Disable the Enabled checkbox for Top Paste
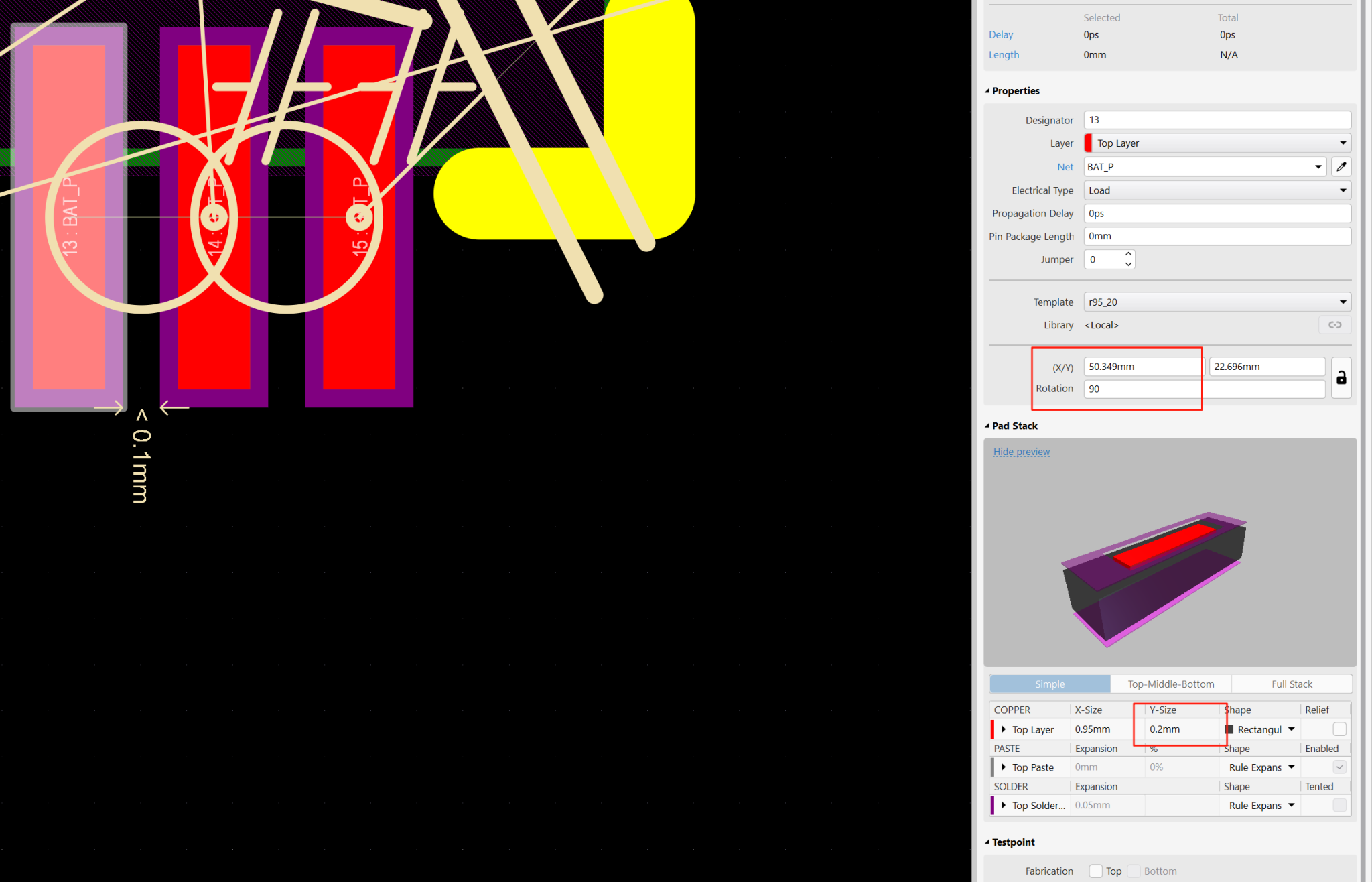 click(1340, 767)
